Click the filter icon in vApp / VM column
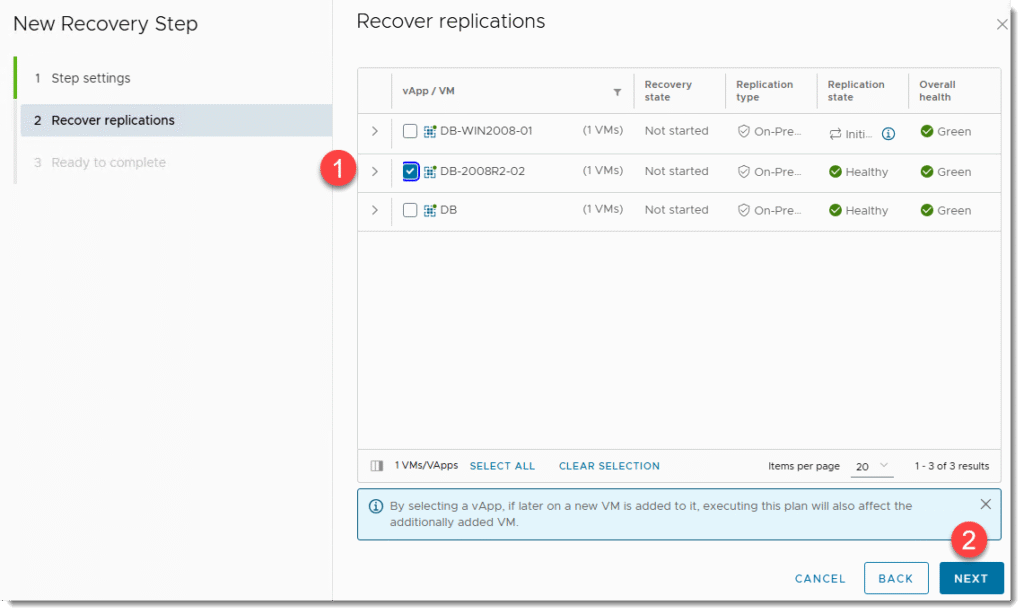The width and height of the screenshot is (1024, 614). (617, 92)
